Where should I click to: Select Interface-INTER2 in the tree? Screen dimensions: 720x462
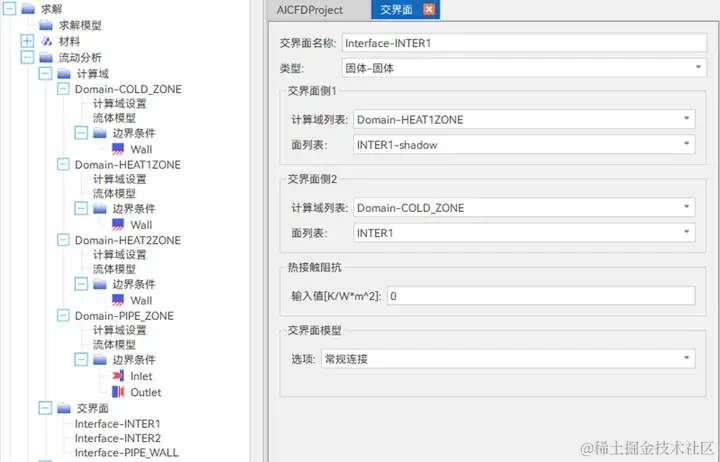click(118, 438)
